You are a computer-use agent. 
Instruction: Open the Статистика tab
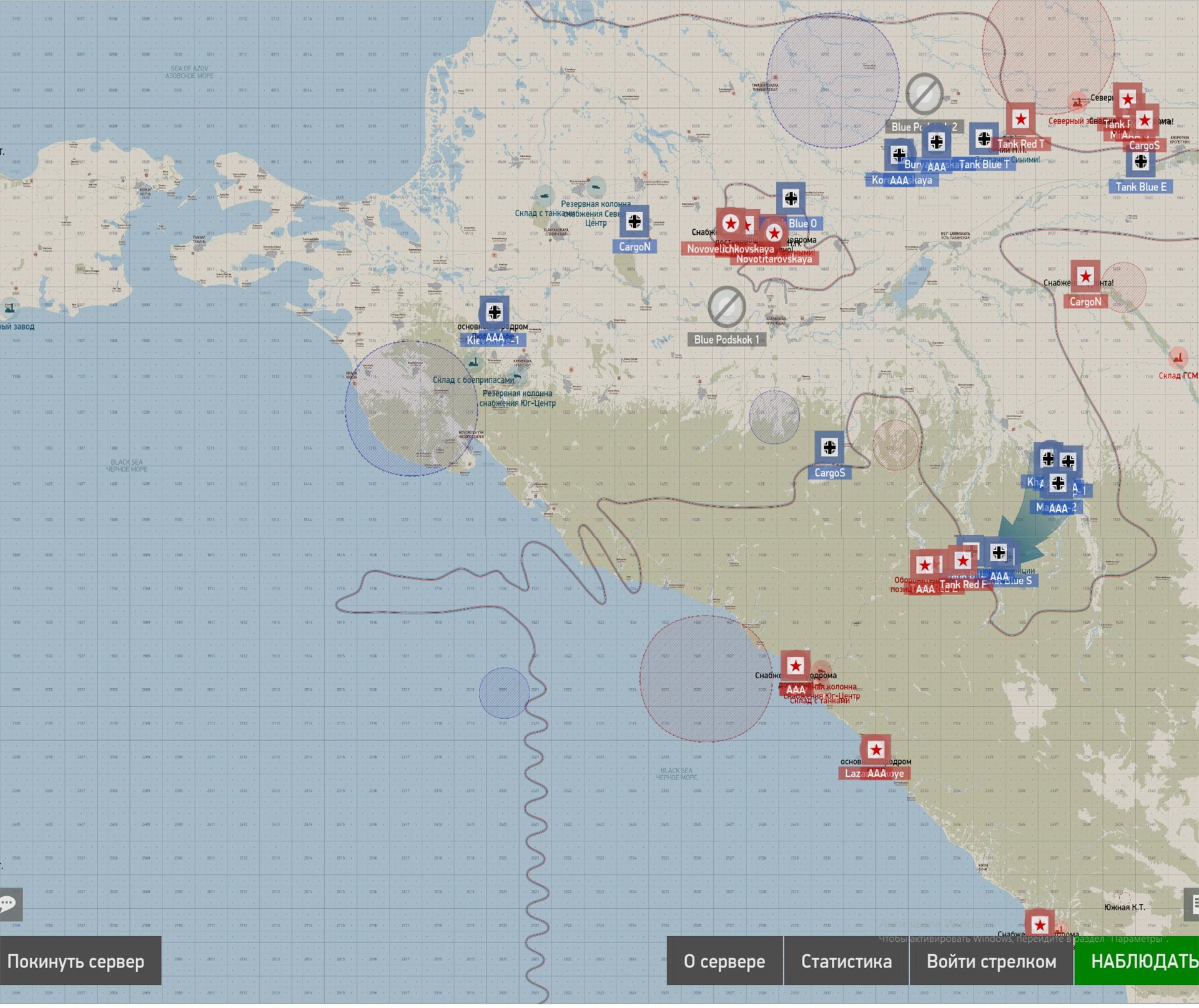click(846, 961)
